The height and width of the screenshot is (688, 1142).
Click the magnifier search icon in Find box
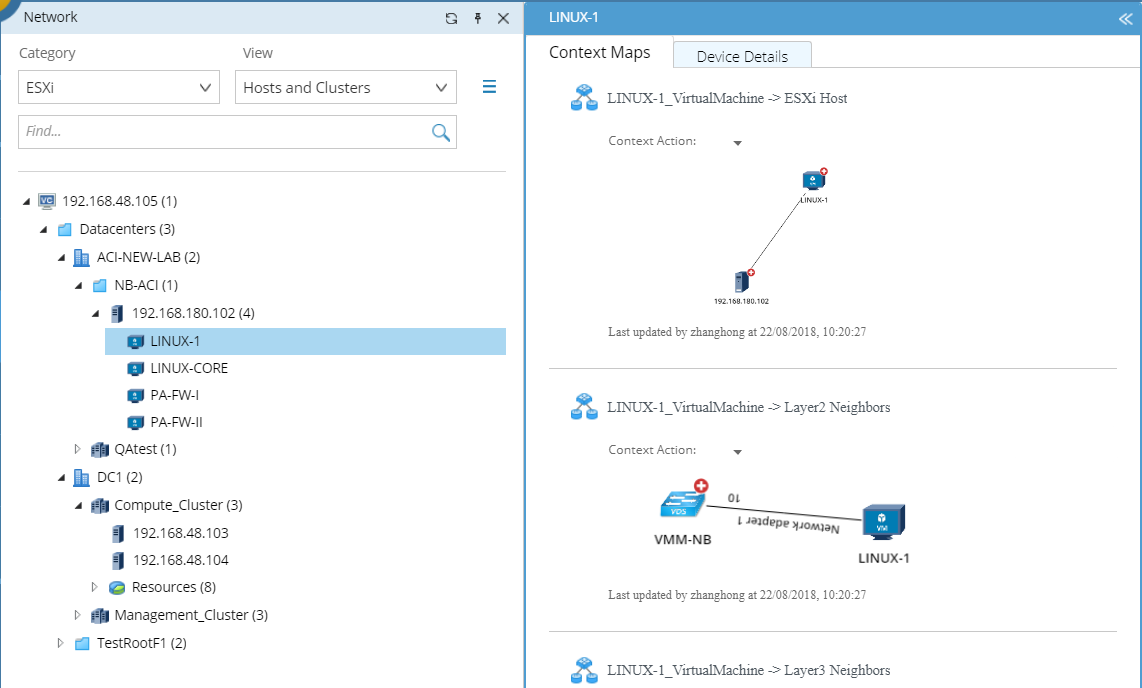point(441,132)
